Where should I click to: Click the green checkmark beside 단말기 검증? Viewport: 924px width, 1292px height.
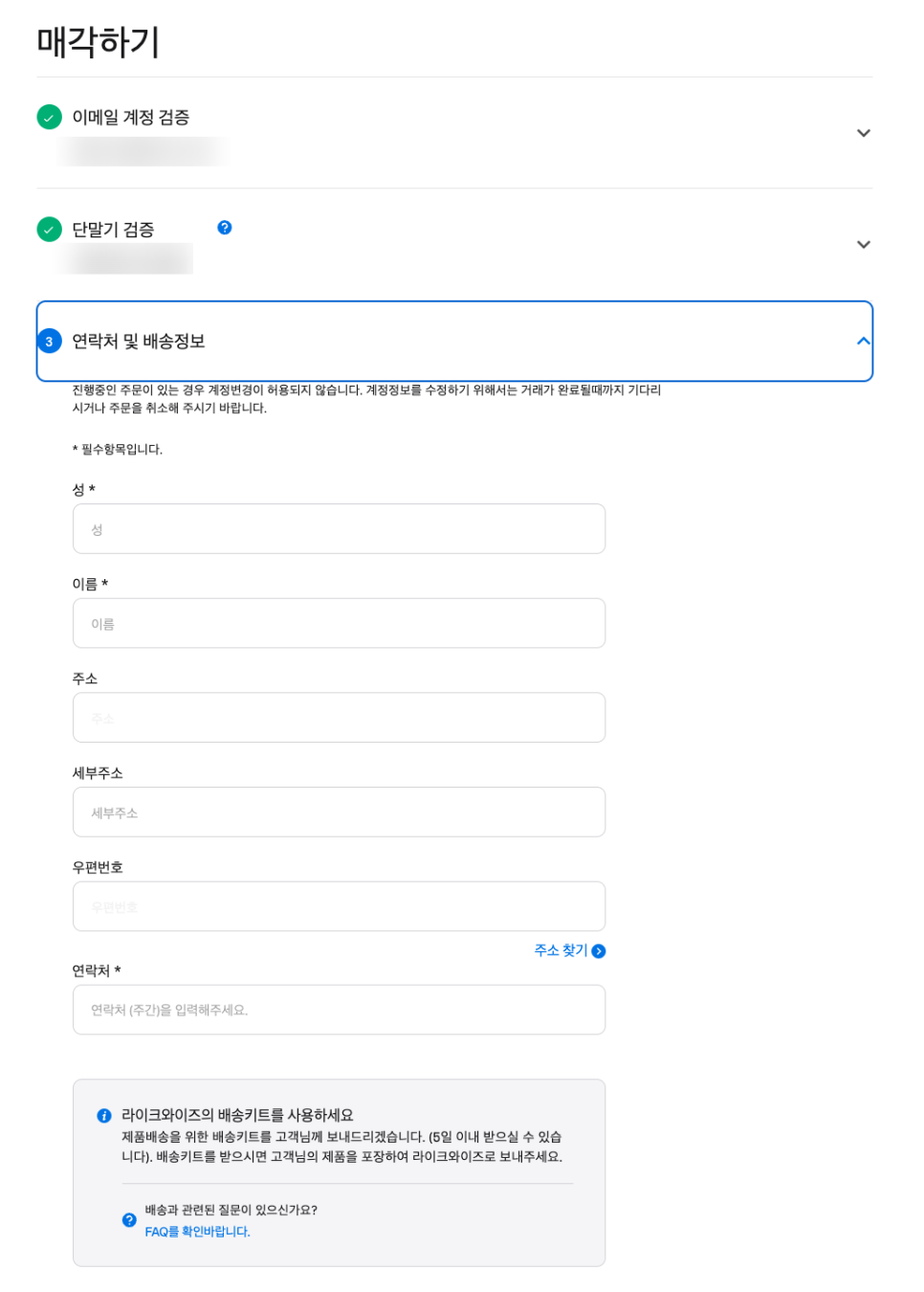click(x=49, y=230)
